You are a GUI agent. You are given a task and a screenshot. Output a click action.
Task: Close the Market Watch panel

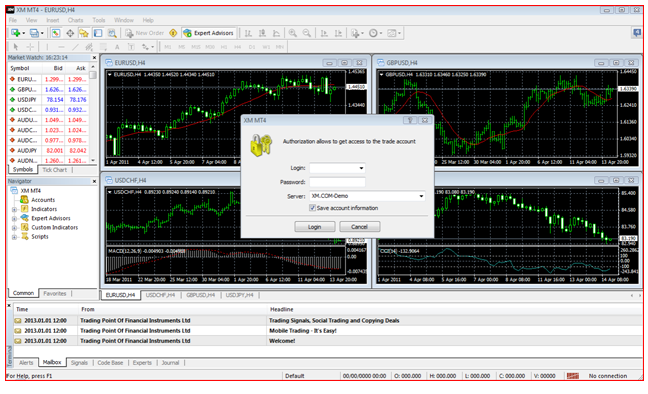click(x=94, y=58)
